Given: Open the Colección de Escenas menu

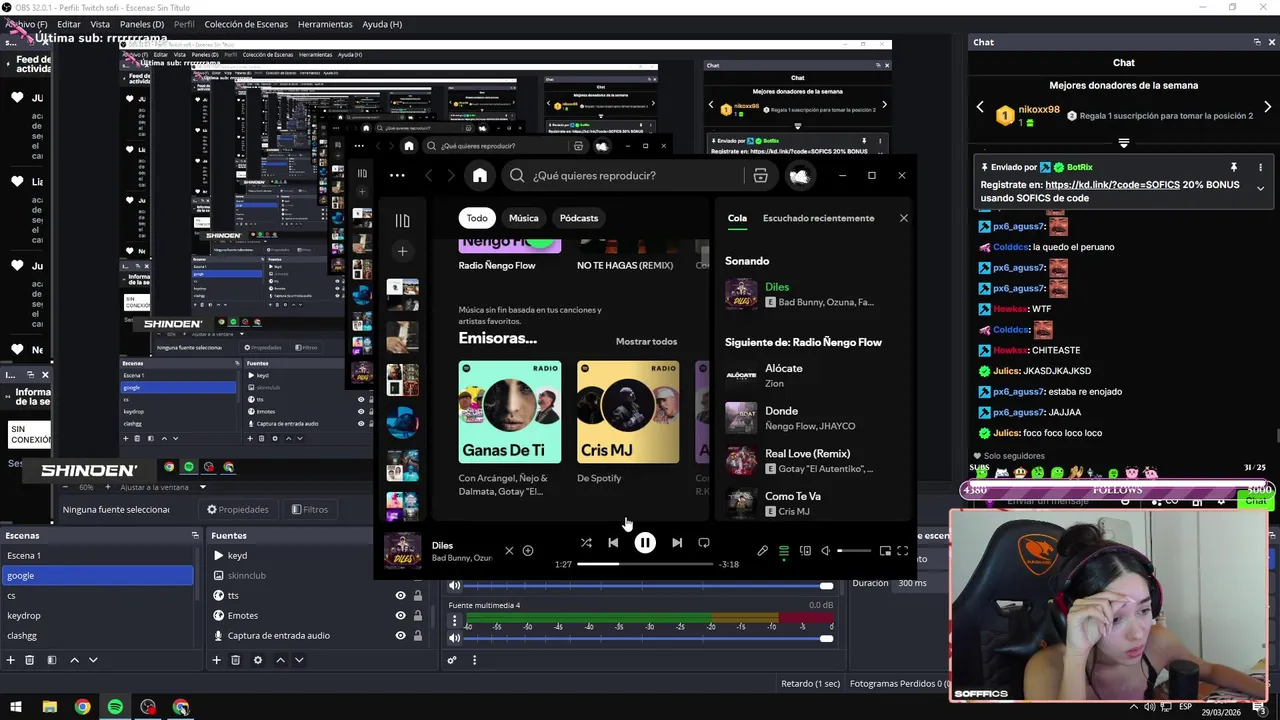Looking at the screenshot, I should pyautogui.click(x=248, y=24).
